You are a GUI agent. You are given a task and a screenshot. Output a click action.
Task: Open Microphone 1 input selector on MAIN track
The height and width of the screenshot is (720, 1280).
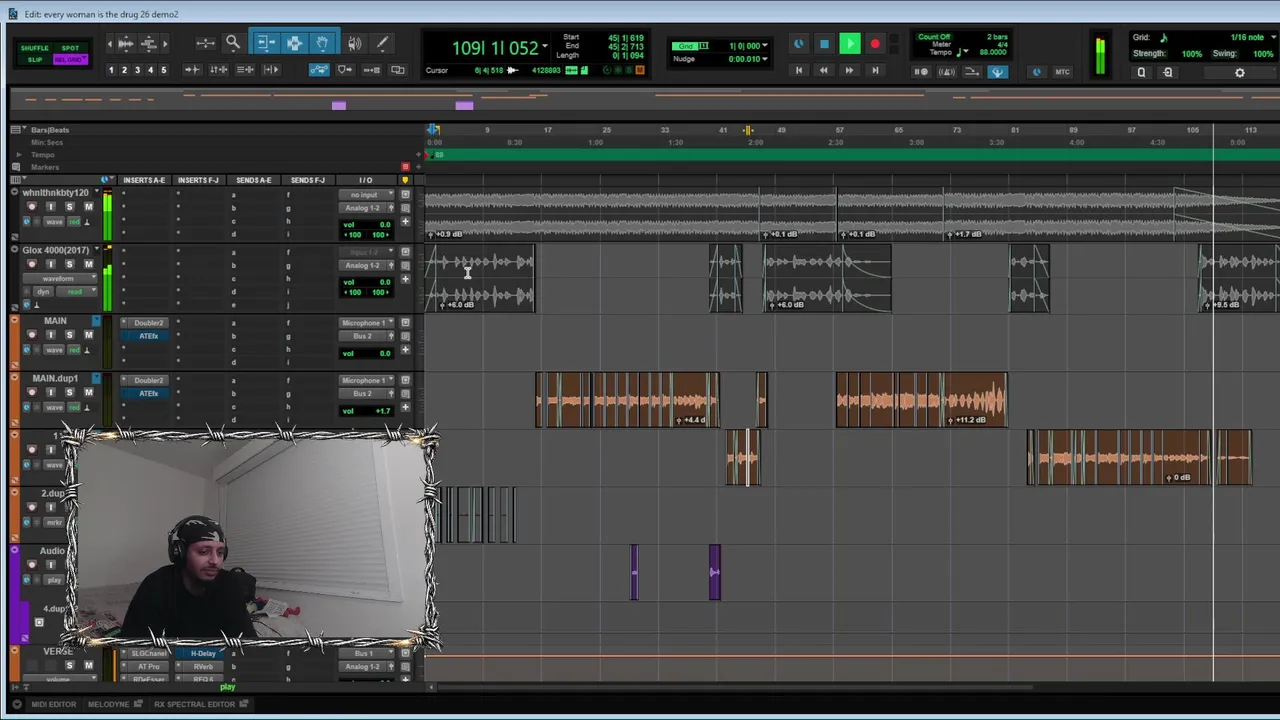pos(365,323)
